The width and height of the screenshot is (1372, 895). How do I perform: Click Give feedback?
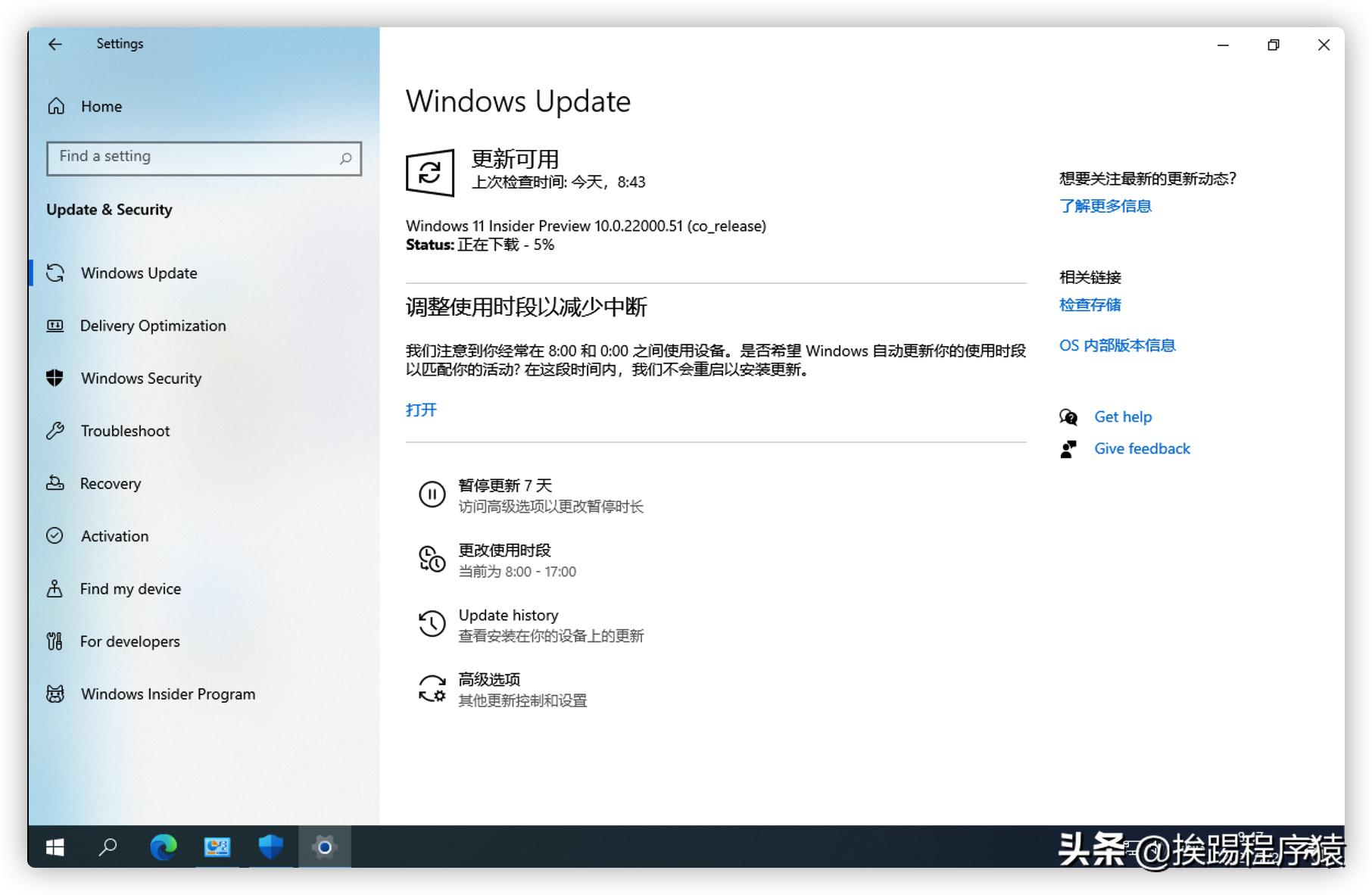(1141, 448)
